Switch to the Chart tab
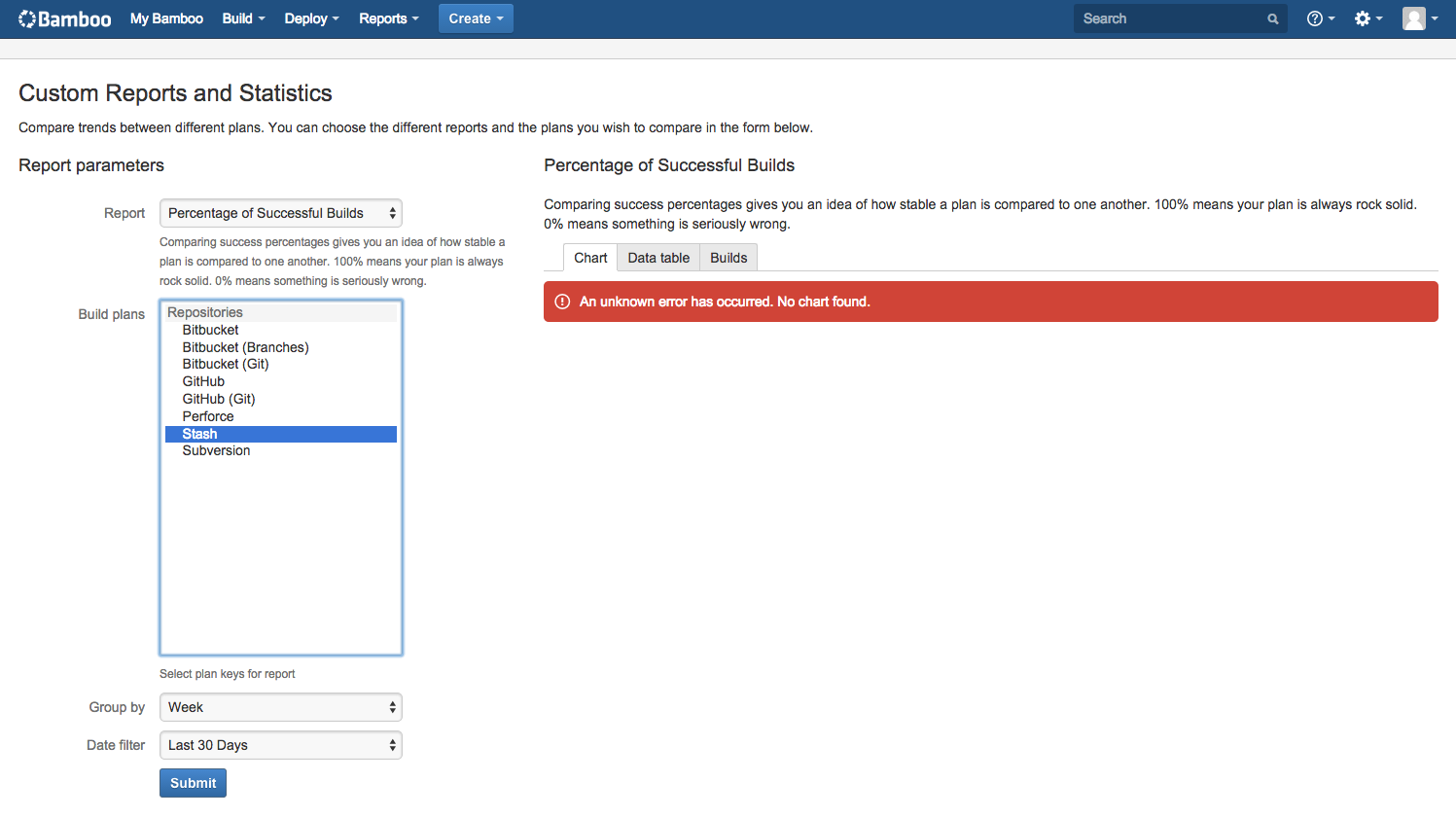 590,258
